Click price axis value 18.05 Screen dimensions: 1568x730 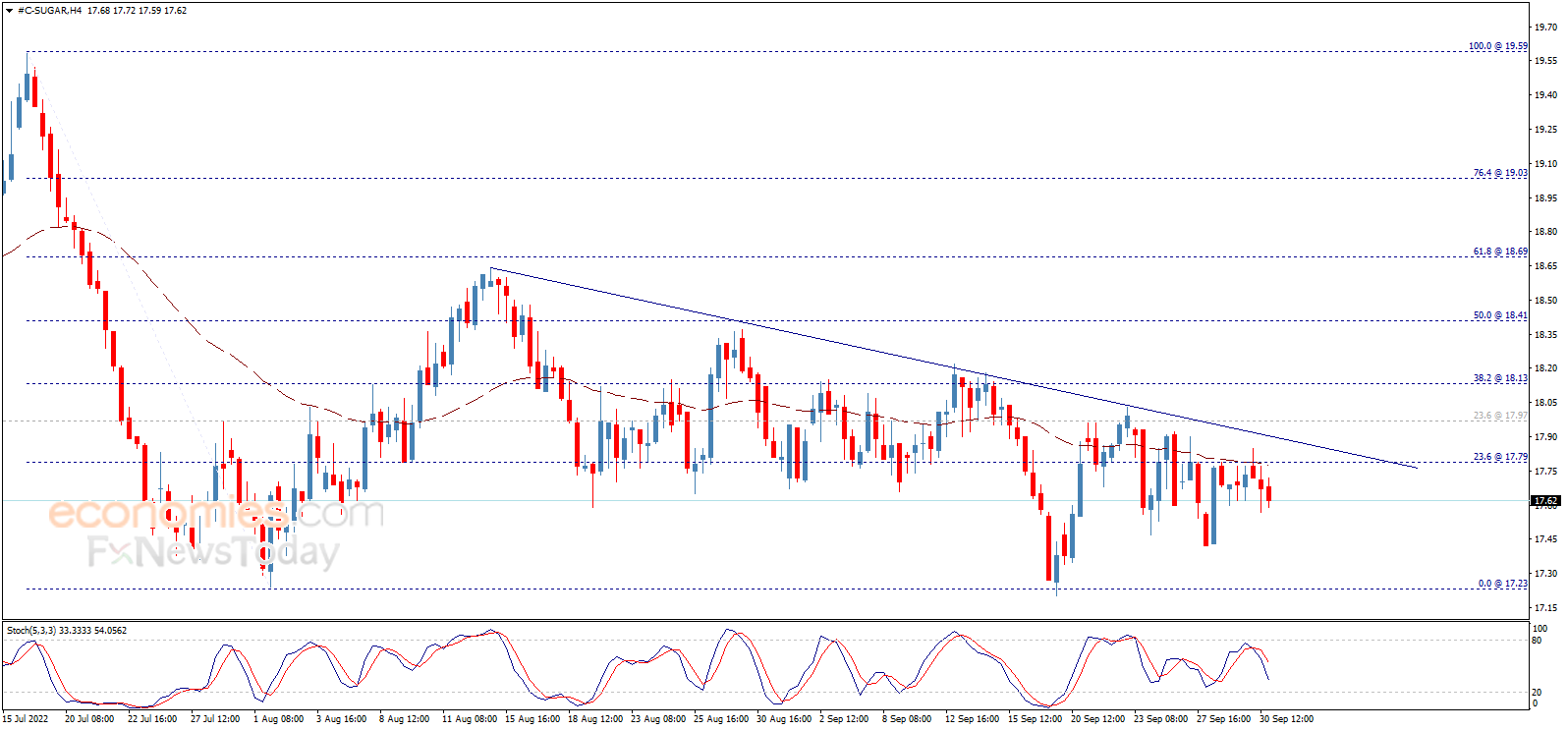(x=1545, y=403)
